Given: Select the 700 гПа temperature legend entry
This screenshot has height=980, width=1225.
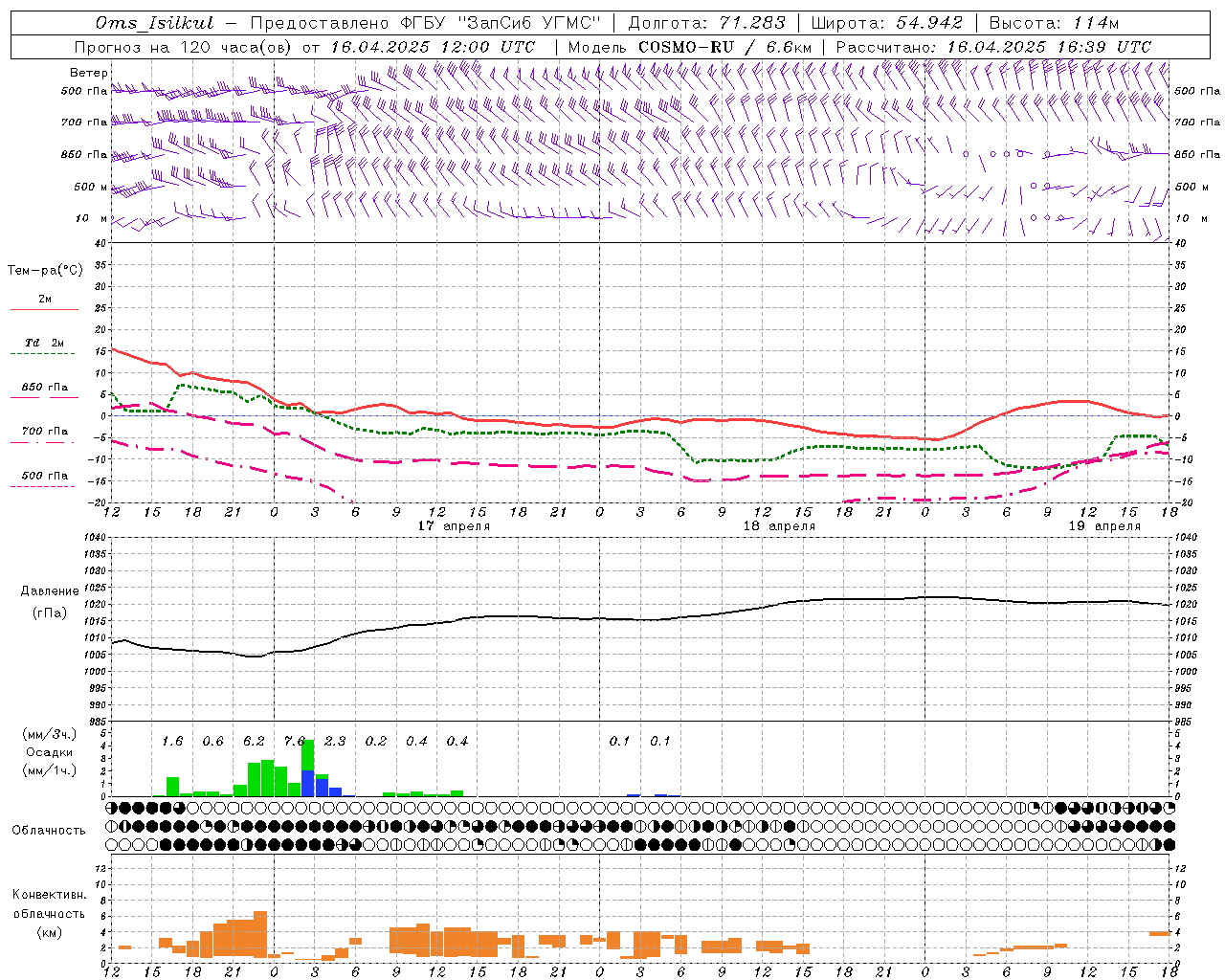Looking at the screenshot, I should click(x=45, y=432).
